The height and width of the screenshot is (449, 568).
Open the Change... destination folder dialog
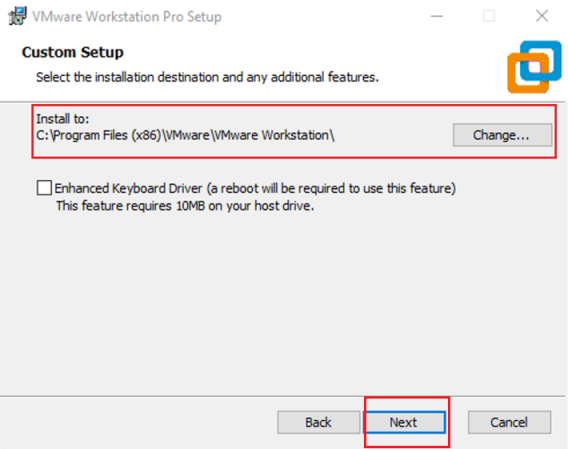coord(502,135)
